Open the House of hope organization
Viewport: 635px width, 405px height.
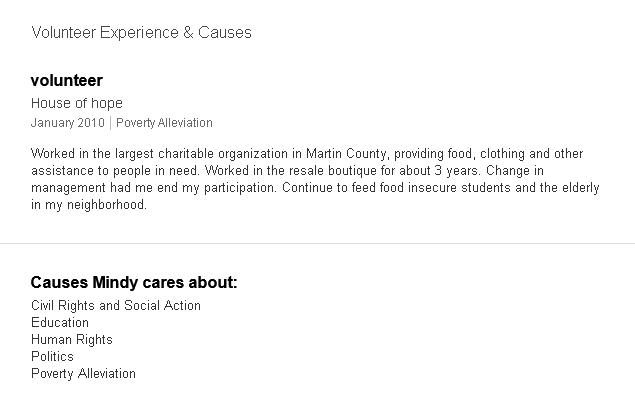(76, 103)
